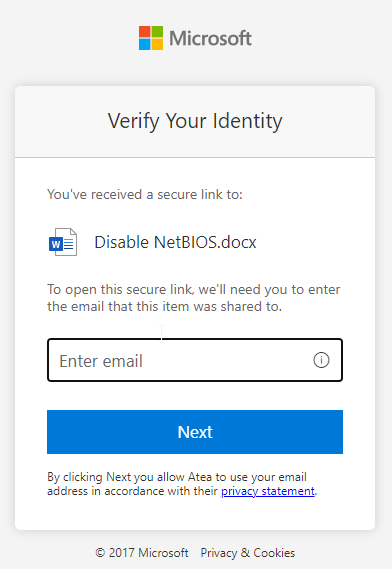Click the blue square of Microsoft logo

(x=144, y=44)
